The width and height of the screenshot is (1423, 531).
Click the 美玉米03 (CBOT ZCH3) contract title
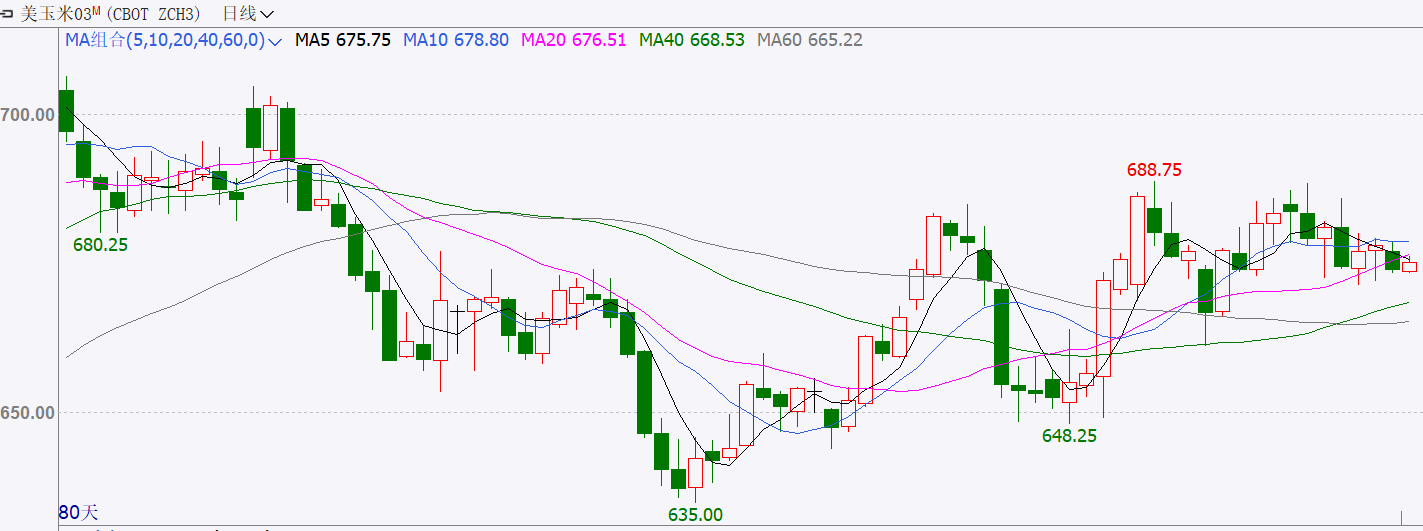coord(110,14)
